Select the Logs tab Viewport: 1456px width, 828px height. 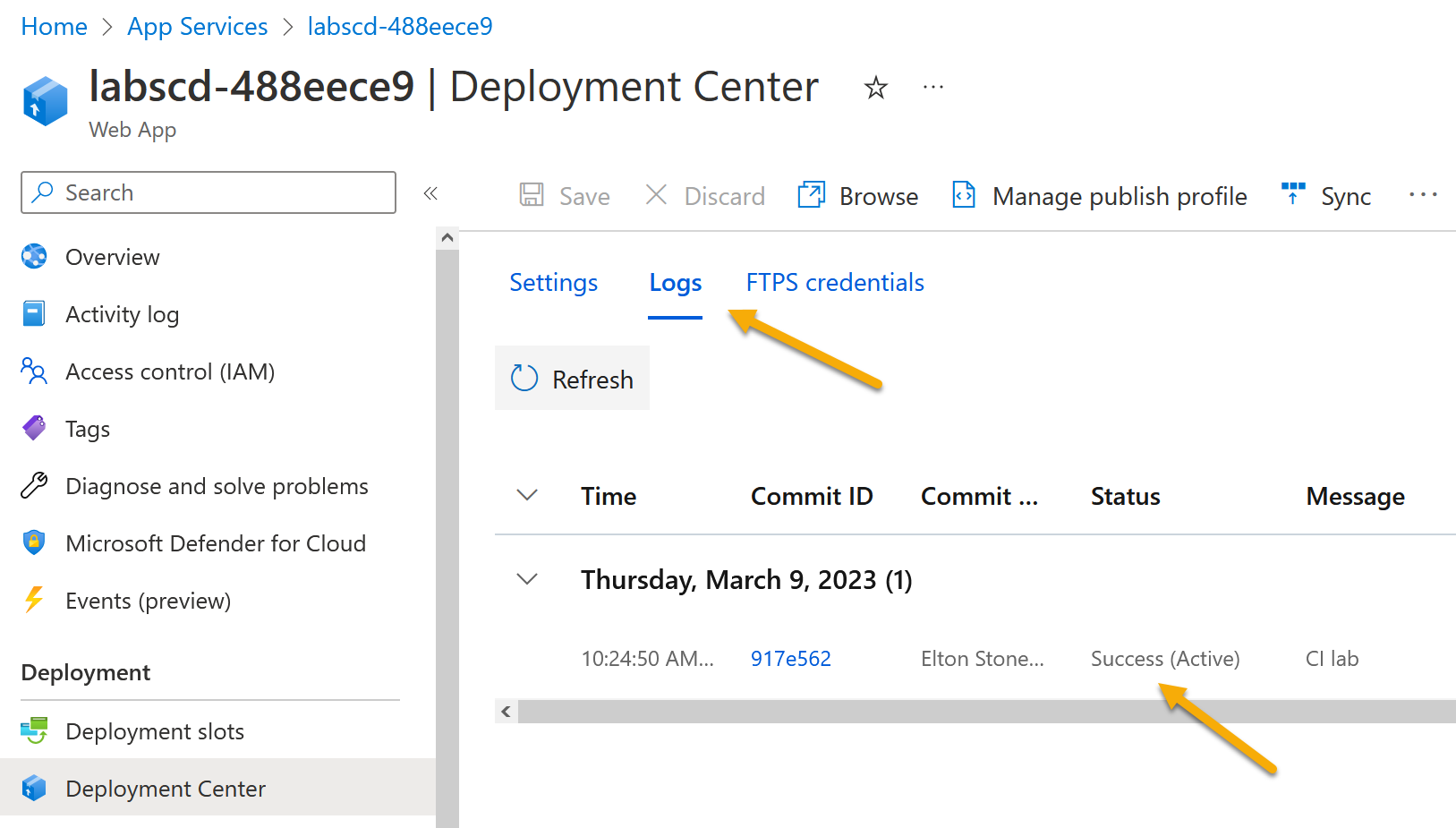[x=675, y=283]
